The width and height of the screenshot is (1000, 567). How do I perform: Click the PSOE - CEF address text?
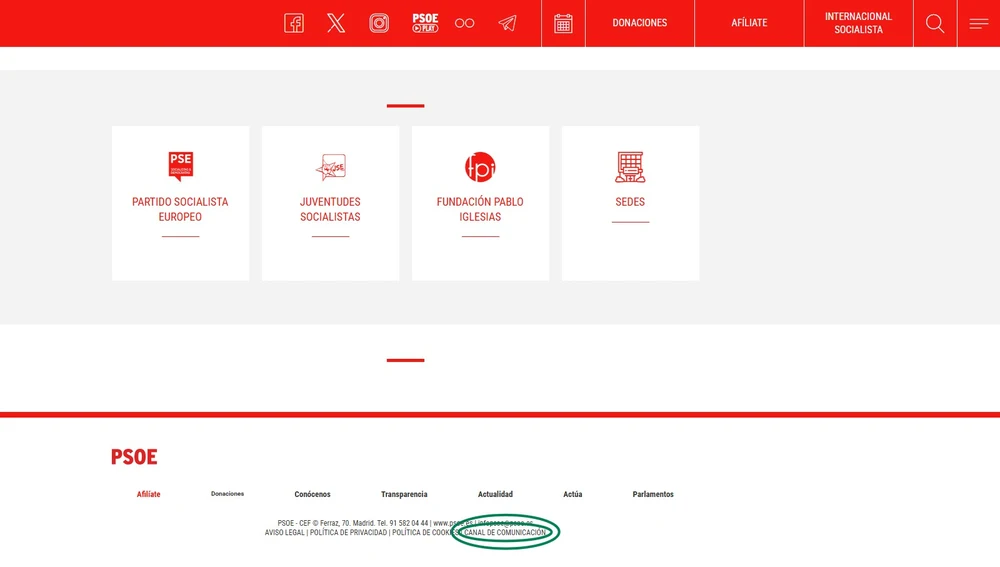coord(353,523)
